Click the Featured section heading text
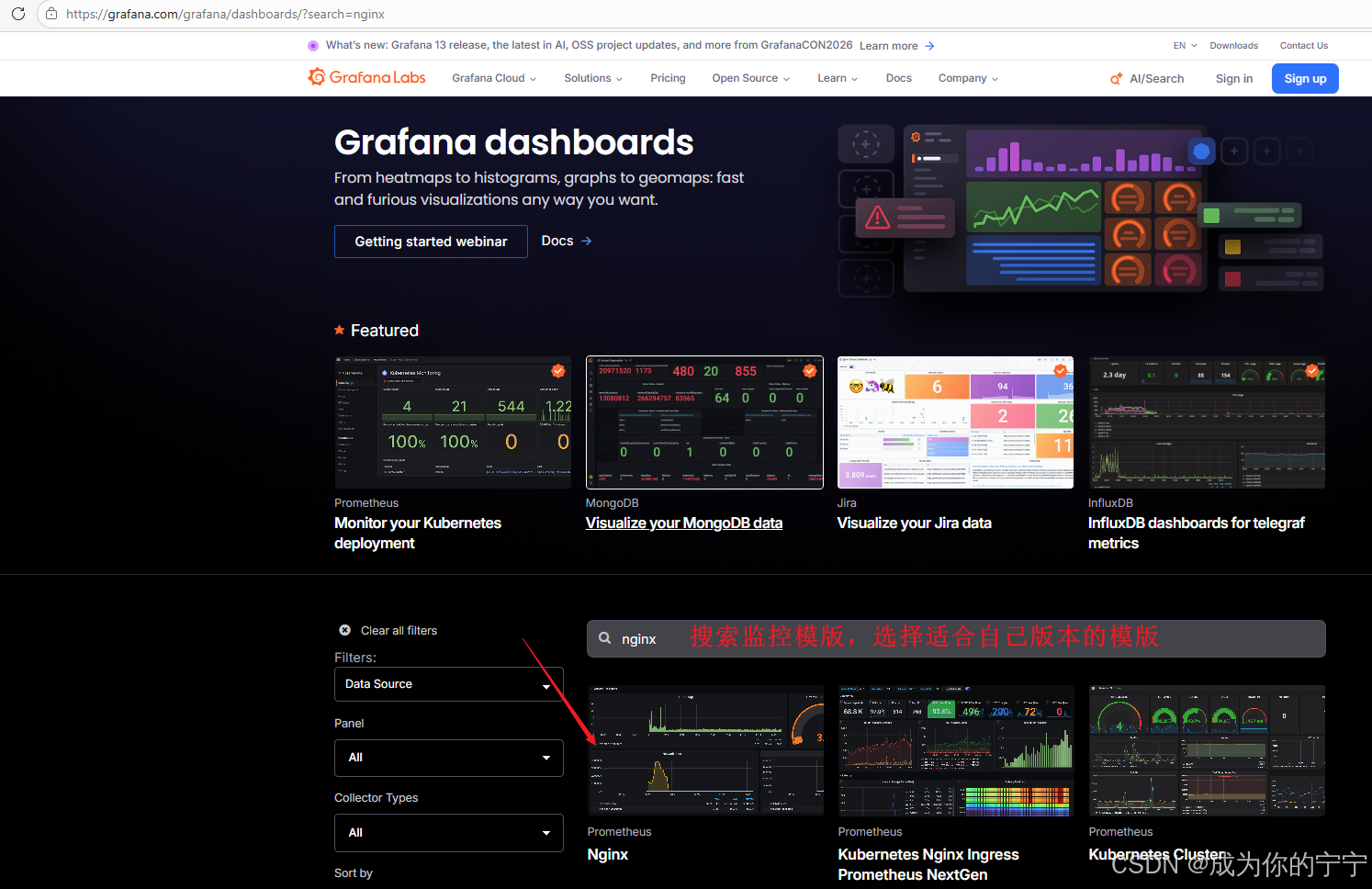The image size is (1372, 889). click(385, 331)
